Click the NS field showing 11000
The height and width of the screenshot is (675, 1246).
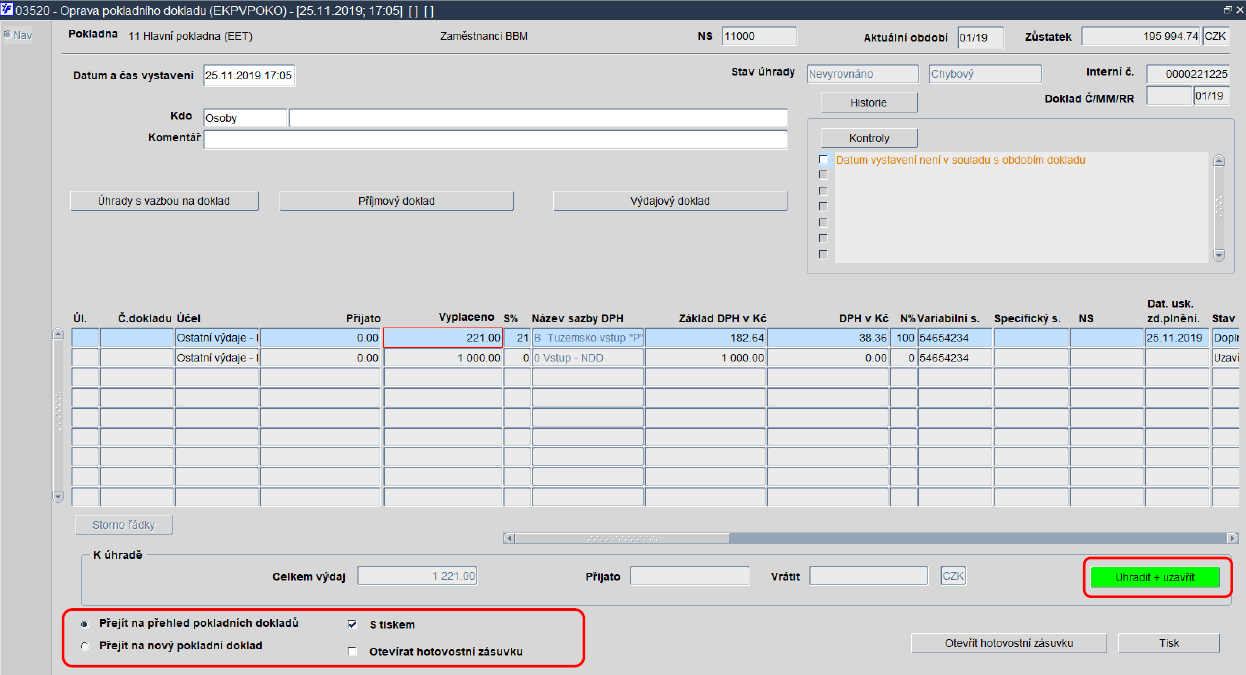(x=759, y=36)
